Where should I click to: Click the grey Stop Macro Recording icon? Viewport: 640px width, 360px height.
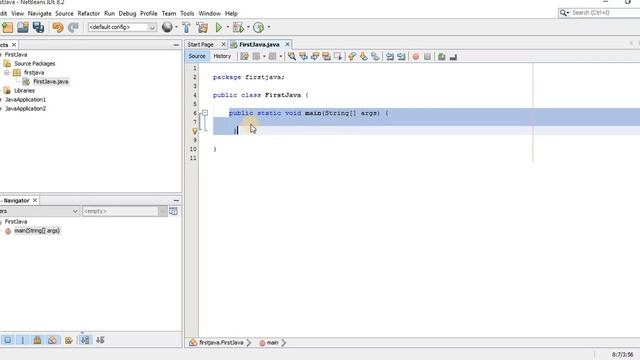click(427, 56)
